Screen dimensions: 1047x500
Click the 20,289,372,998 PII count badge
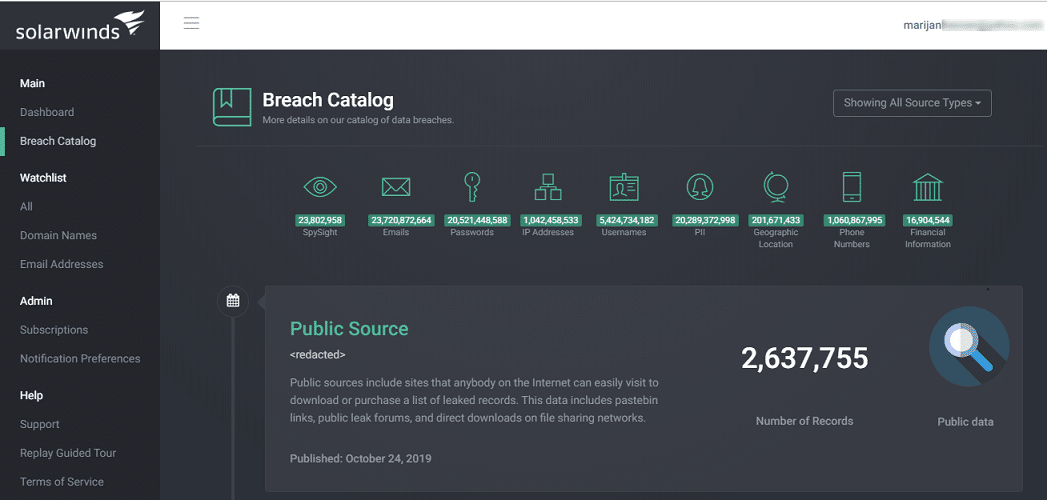(705, 220)
